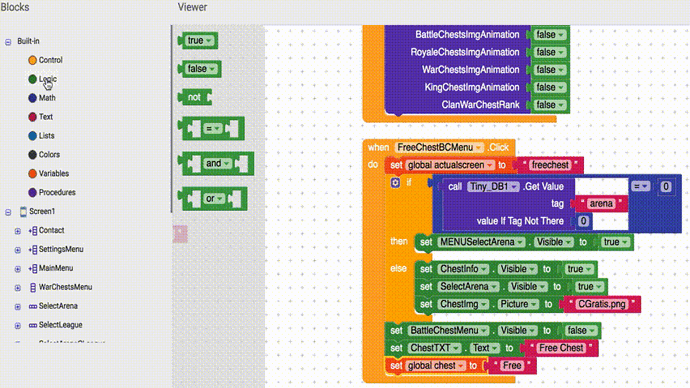Toggle false value on BattleChestMenu Visible
The width and height of the screenshot is (690, 388).
click(581, 330)
